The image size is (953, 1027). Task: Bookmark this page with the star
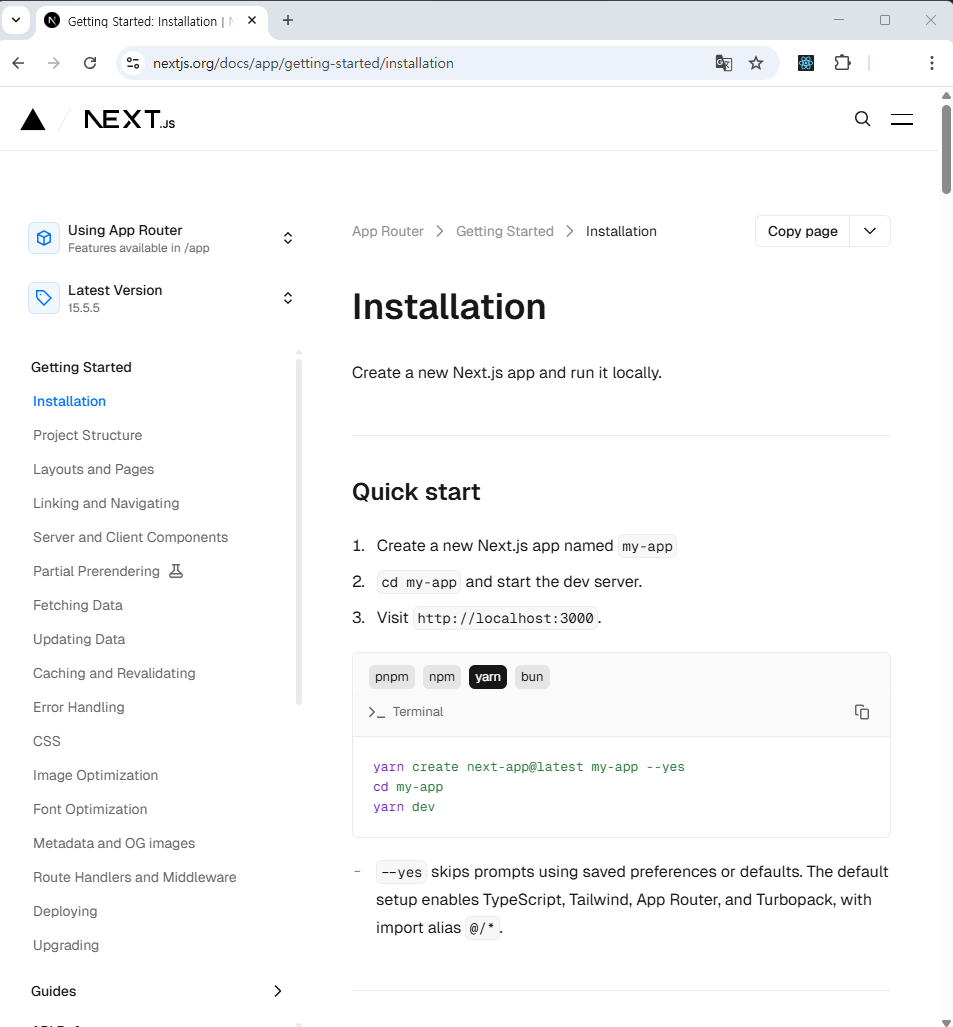click(x=756, y=63)
